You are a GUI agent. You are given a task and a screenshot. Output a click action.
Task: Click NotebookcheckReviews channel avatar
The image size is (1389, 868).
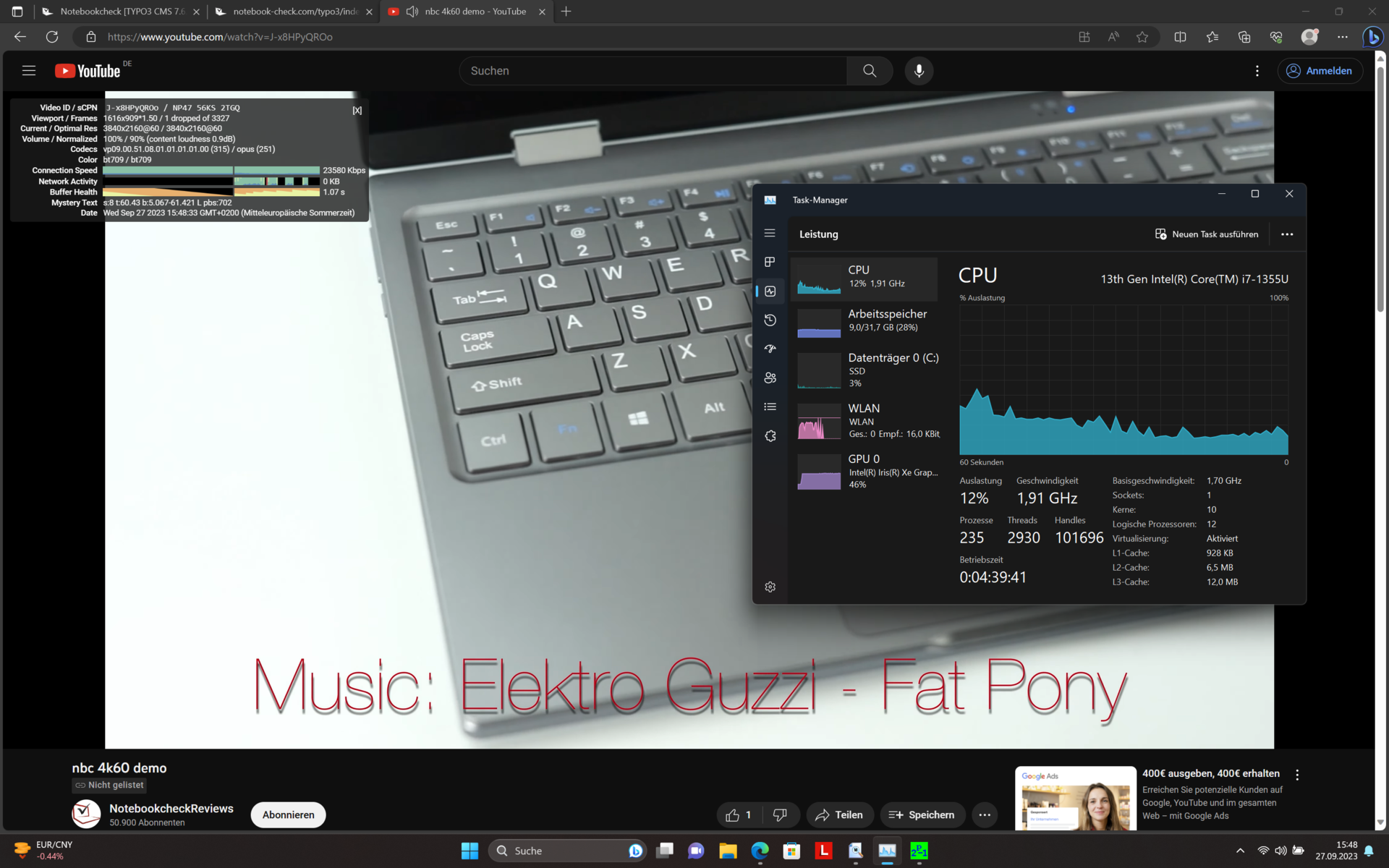click(x=86, y=814)
